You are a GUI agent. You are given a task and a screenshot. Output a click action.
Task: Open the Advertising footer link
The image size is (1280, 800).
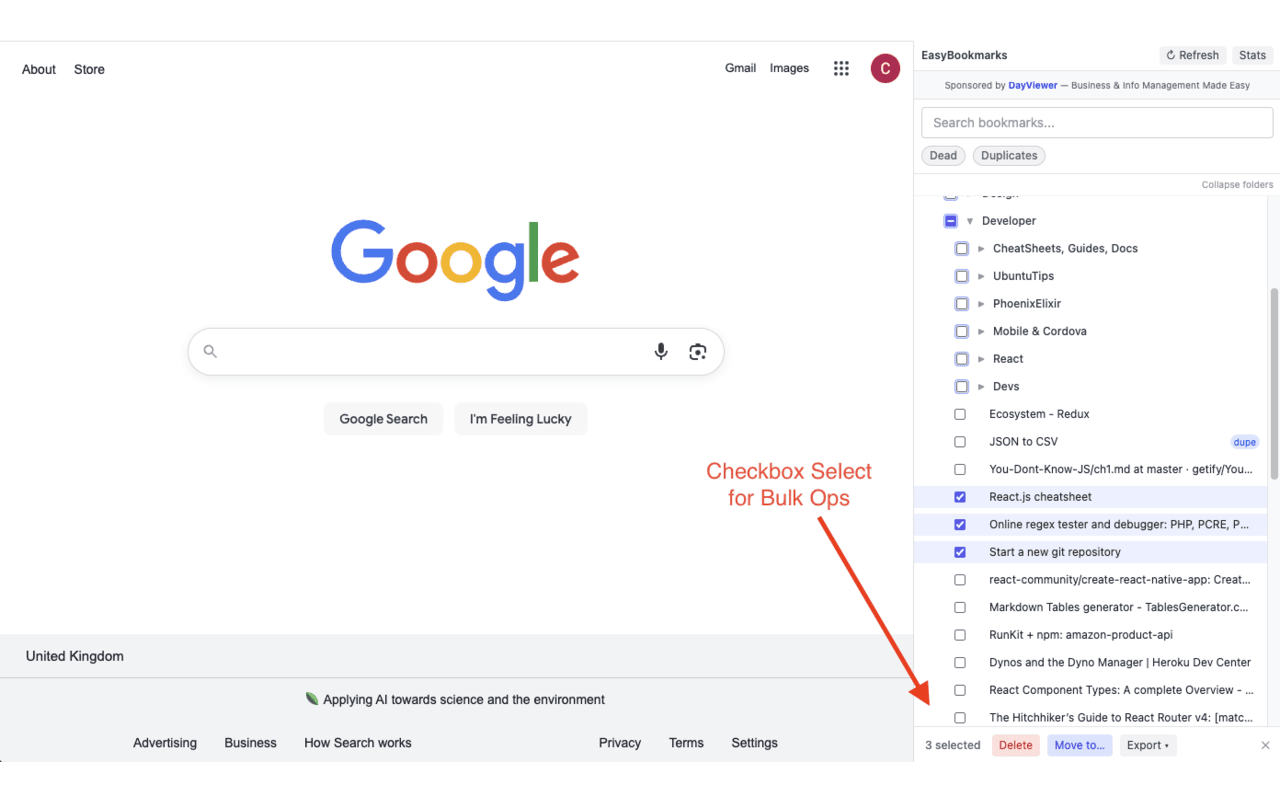point(165,743)
